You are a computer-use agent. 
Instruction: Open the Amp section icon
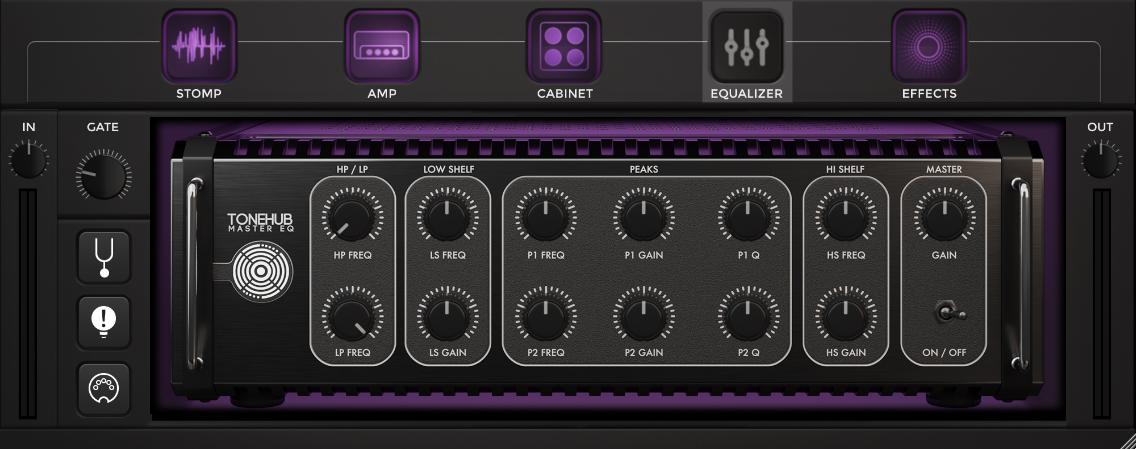(x=382, y=46)
